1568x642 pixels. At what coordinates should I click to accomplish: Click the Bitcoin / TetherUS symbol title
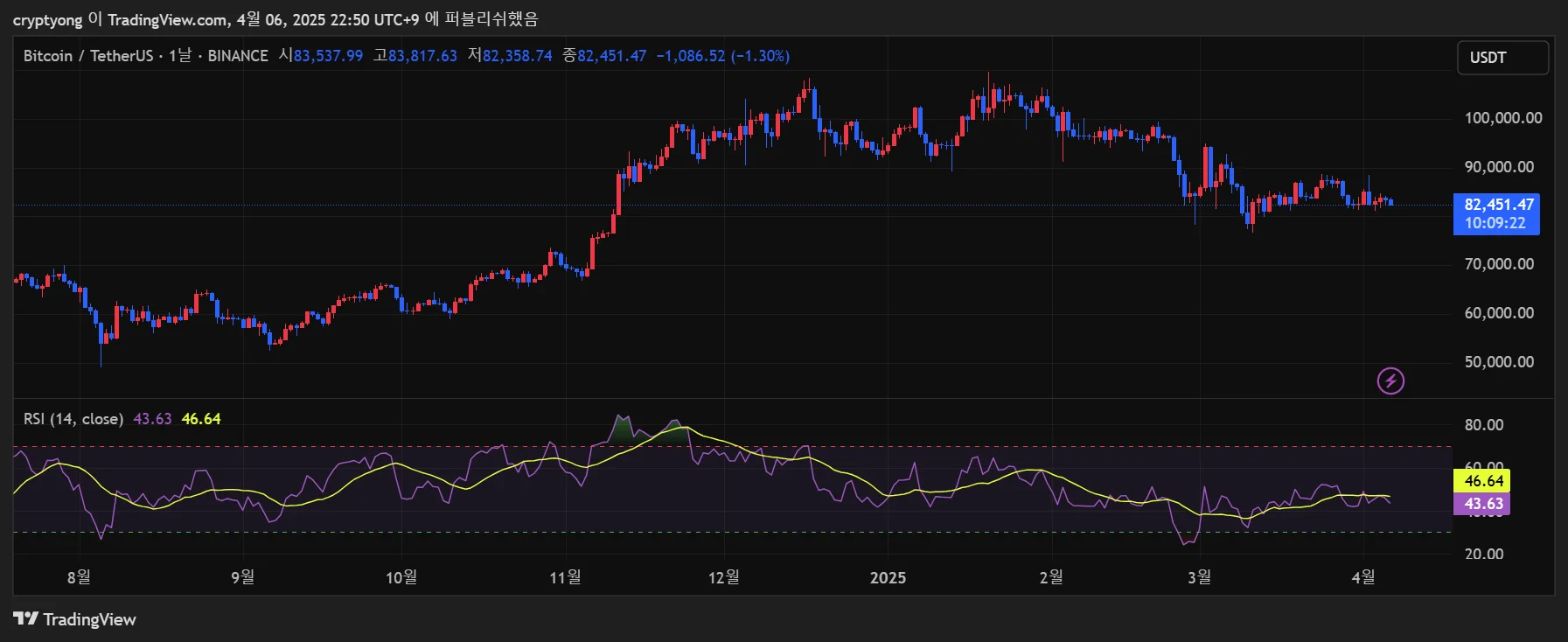[87, 56]
